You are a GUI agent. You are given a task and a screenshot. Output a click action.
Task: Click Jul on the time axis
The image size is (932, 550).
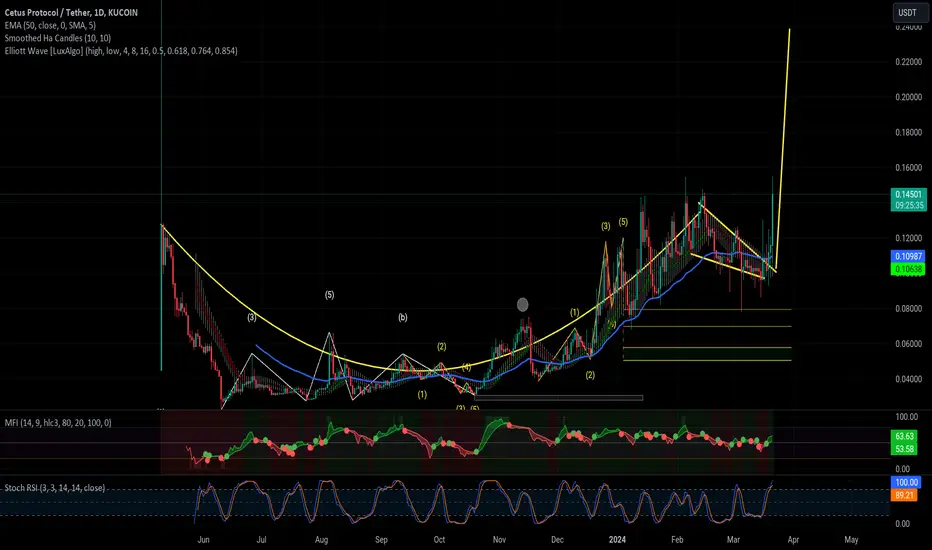coord(261,540)
